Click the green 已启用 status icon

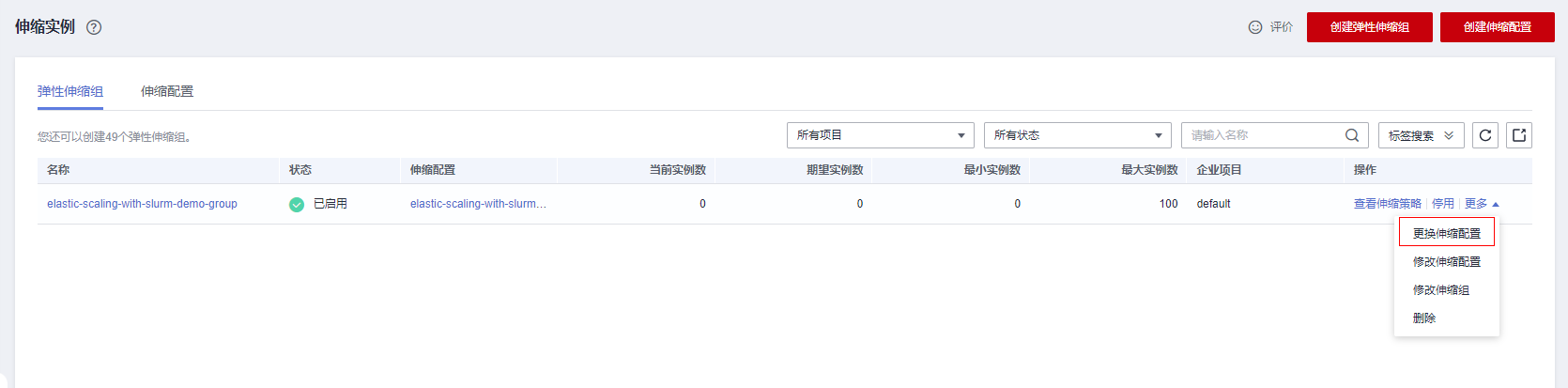pyautogui.click(x=297, y=204)
